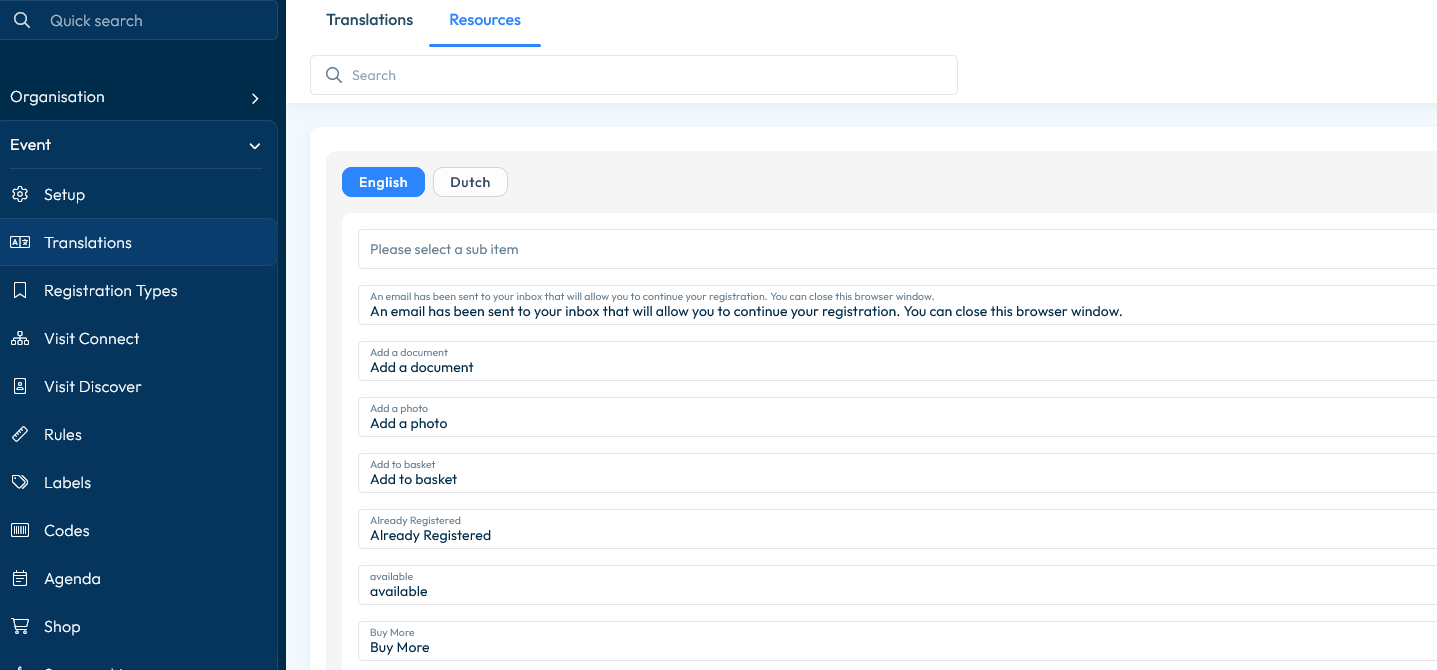
Task: Click the magnifier in the Resources search bar
Action: tap(334, 75)
